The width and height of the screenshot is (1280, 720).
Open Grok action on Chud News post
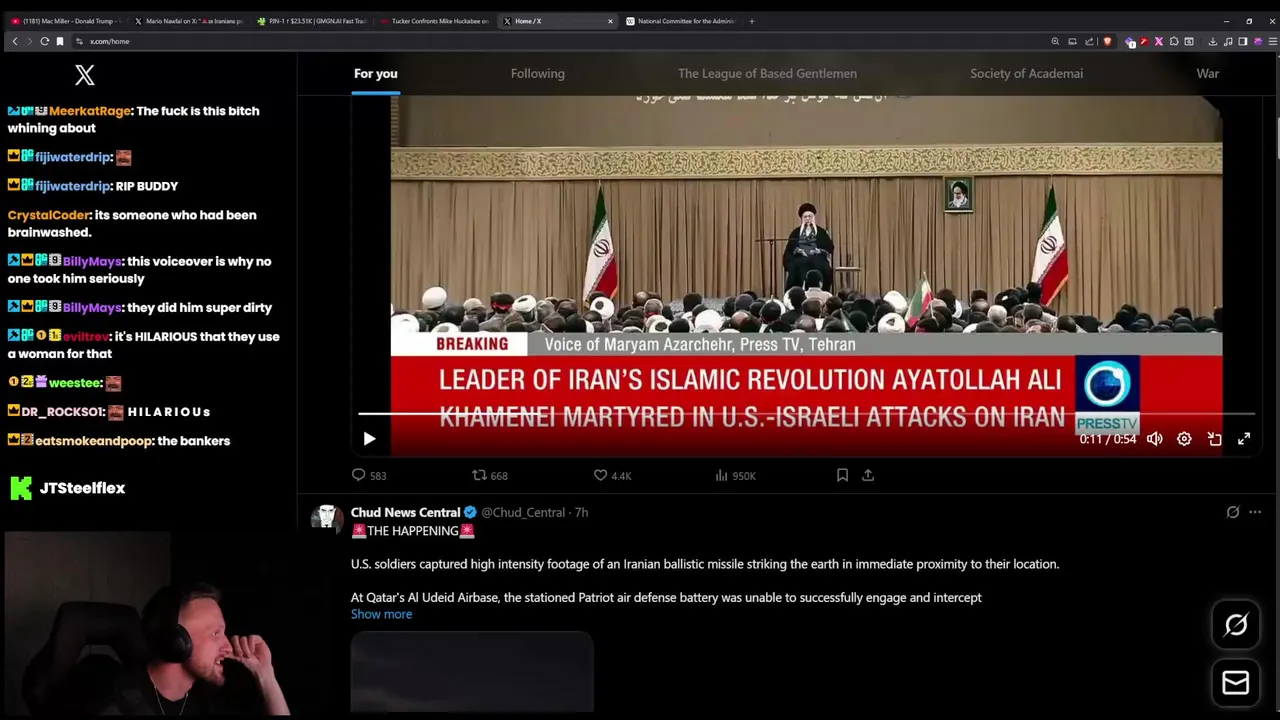pyautogui.click(x=1233, y=512)
